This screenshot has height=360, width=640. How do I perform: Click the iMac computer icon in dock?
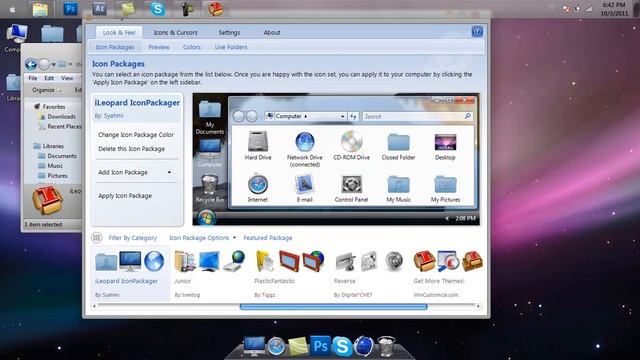point(254,346)
